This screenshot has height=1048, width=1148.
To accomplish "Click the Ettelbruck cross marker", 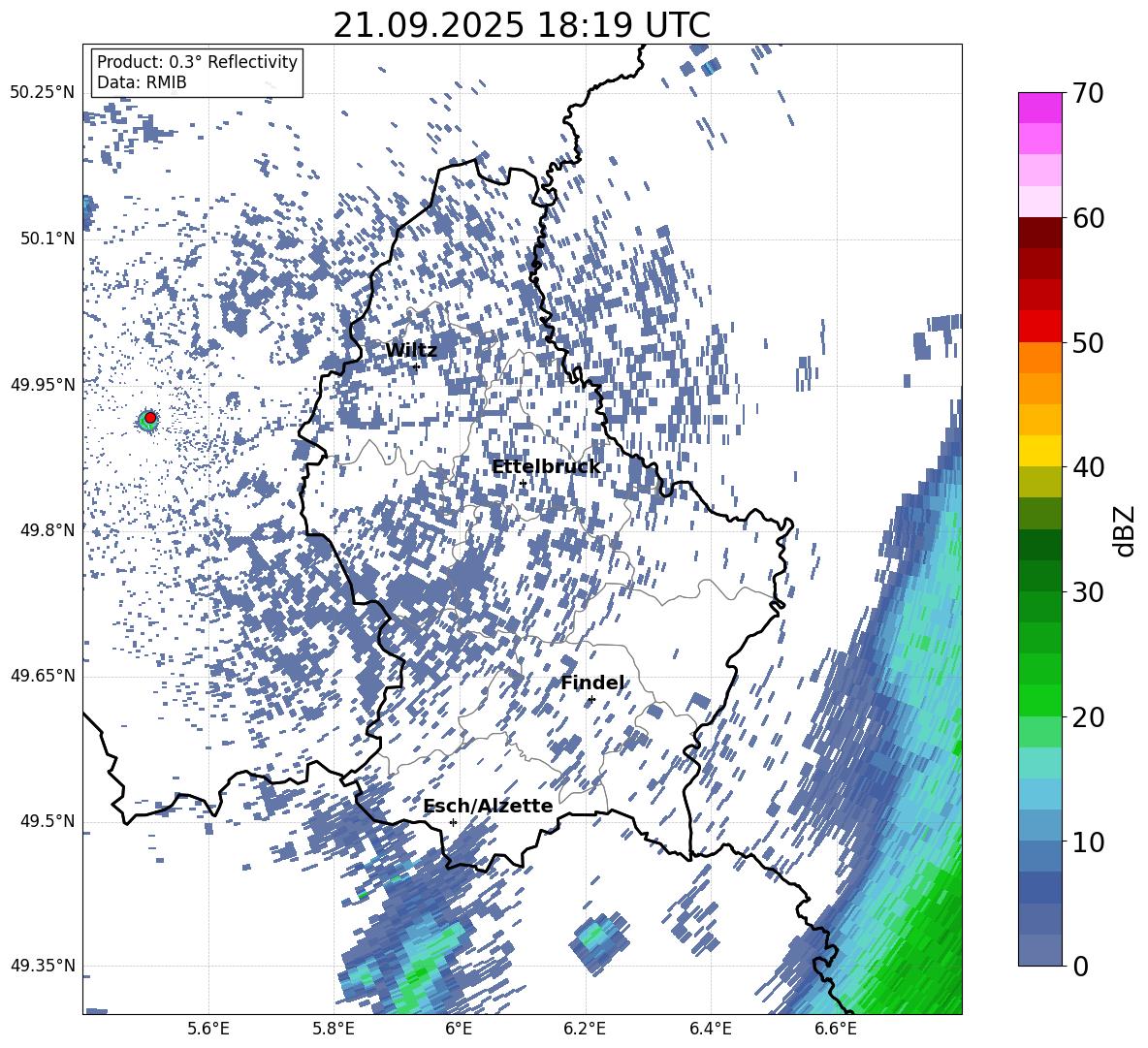I will (523, 483).
